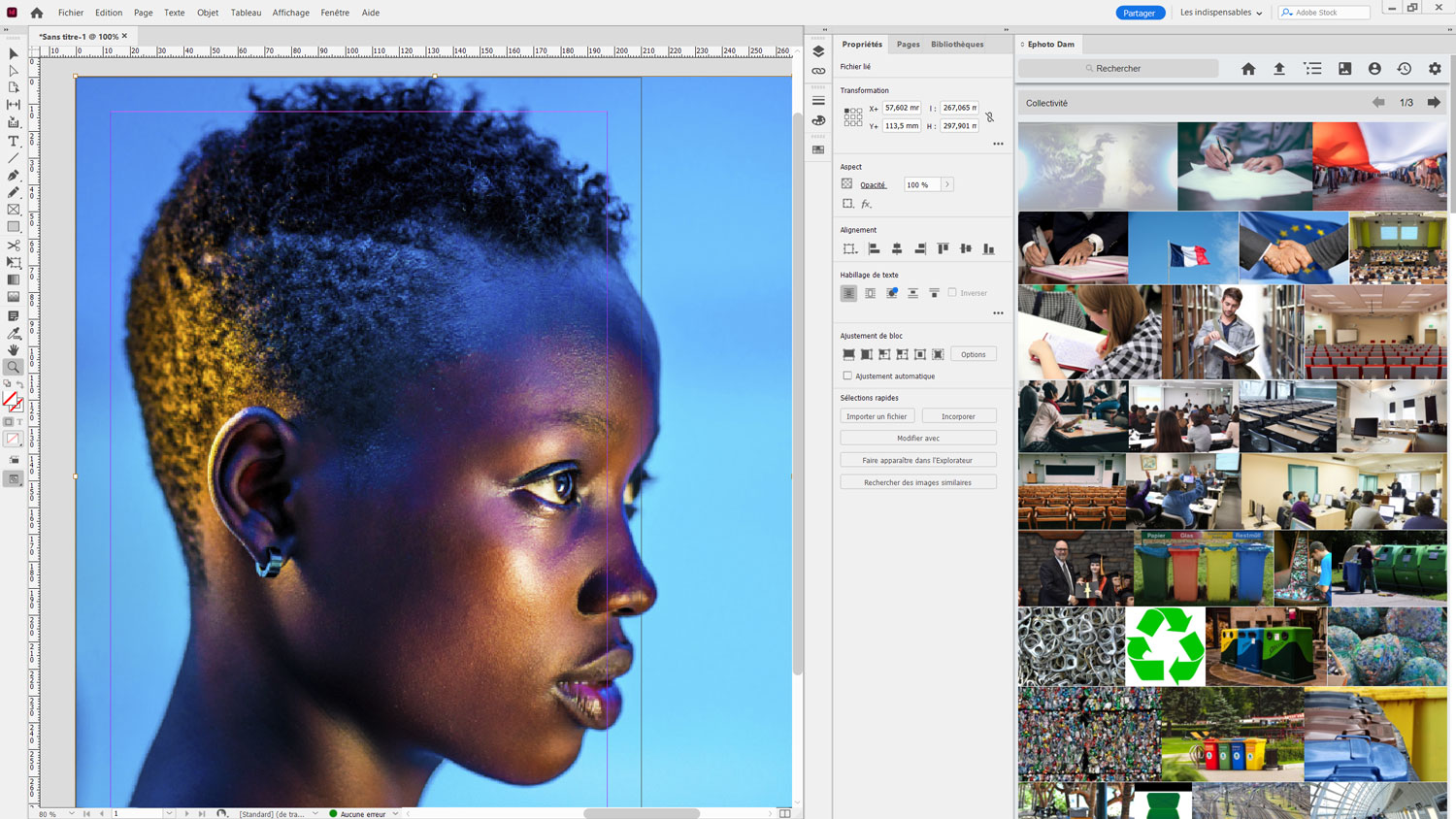The image size is (1456, 819).
Task: Open the [Standard] preflight profile dropdown
Action: (315, 813)
